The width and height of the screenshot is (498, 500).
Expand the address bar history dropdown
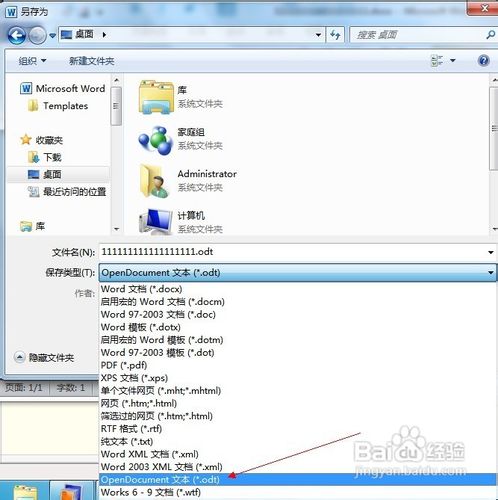[x=318, y=35]
